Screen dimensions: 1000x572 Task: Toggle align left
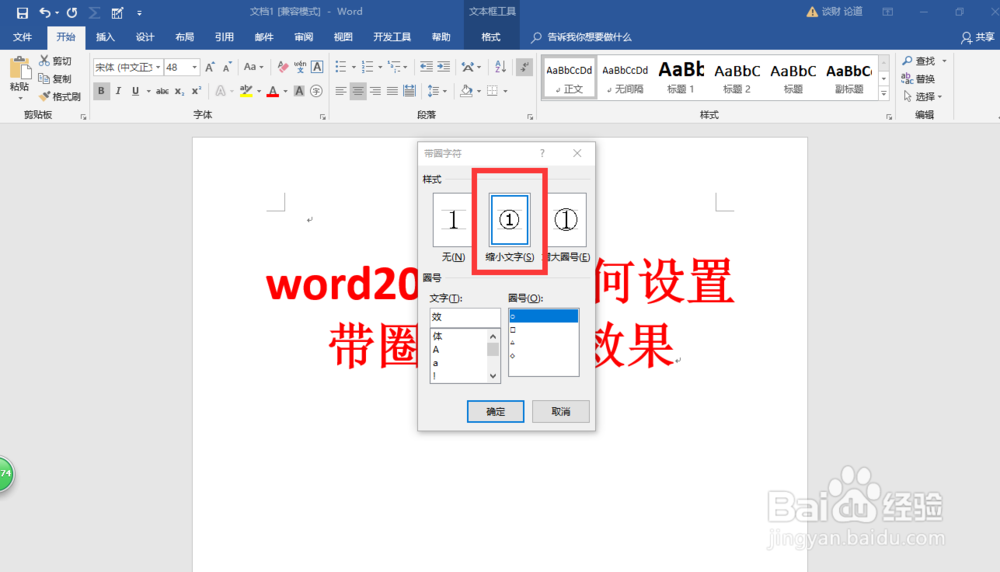341,91
